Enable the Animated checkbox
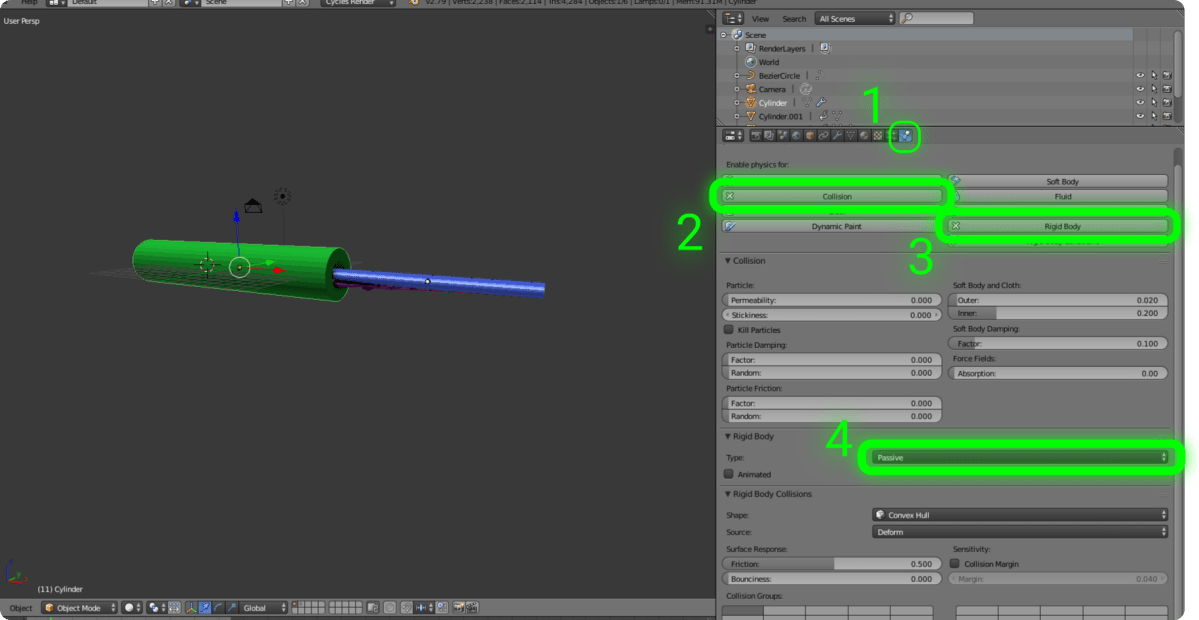The image size is (1199, 620). pos(729,474)
